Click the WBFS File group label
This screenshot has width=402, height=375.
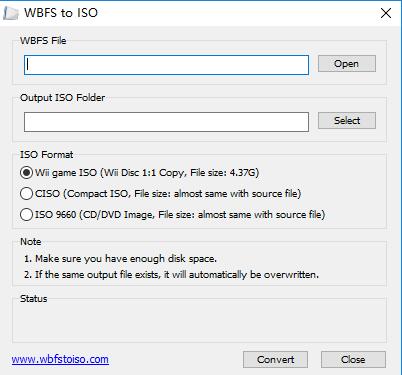(x=43, y=41)
